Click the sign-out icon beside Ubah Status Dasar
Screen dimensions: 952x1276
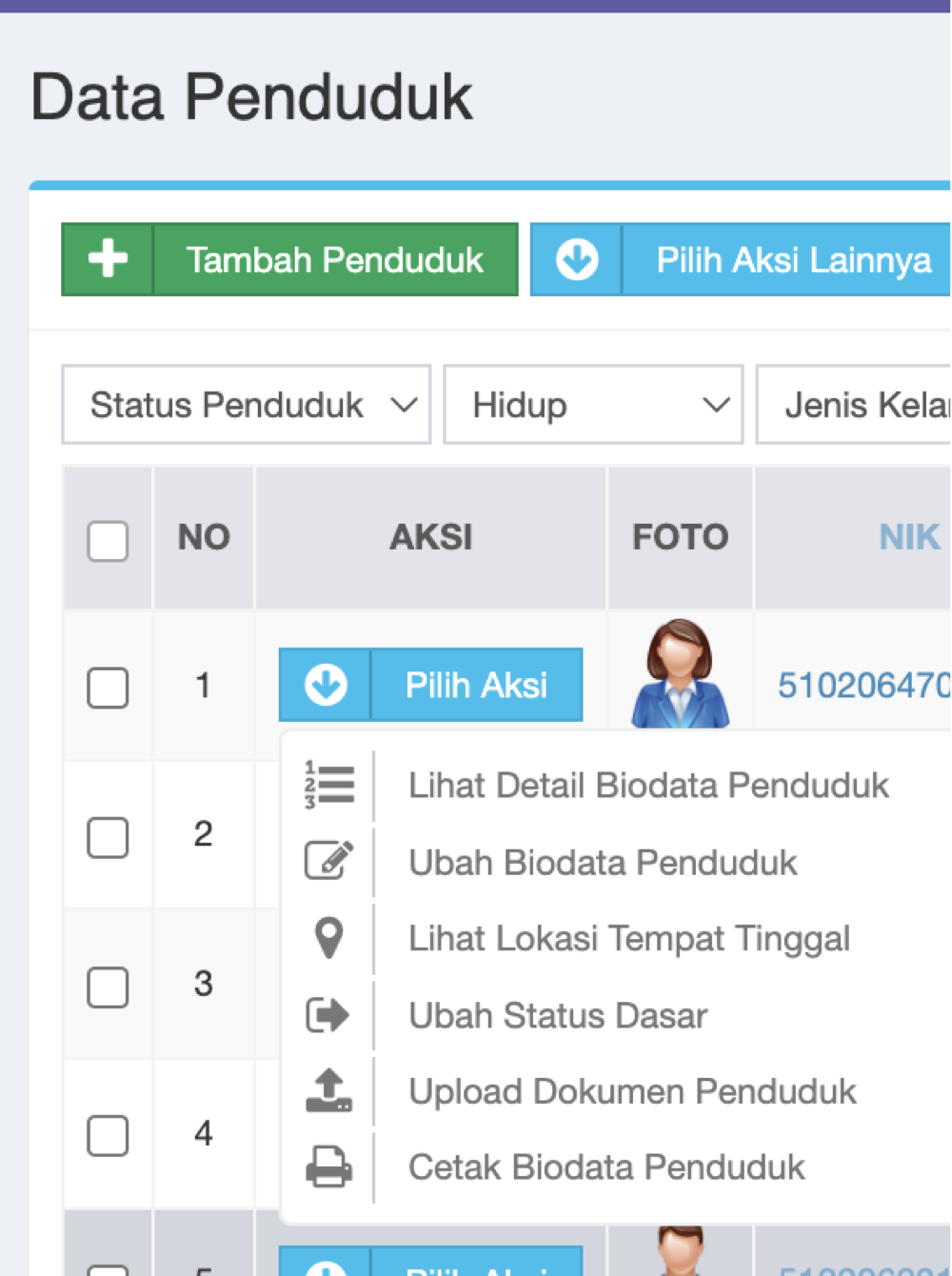tap(328, 1015)
